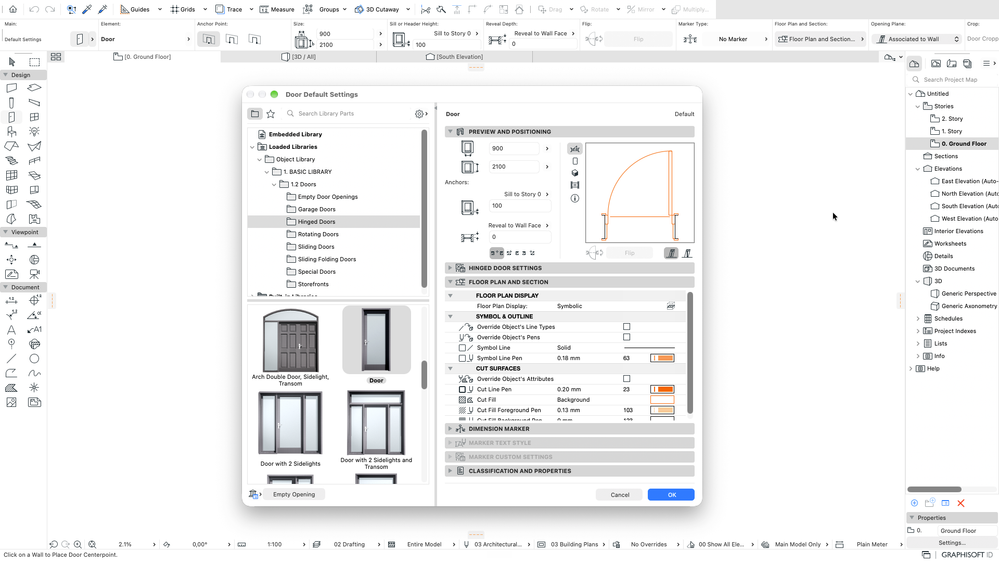999x562 pixels.
Task: Select the first anchor point icon
Action: tap(208, 39)
